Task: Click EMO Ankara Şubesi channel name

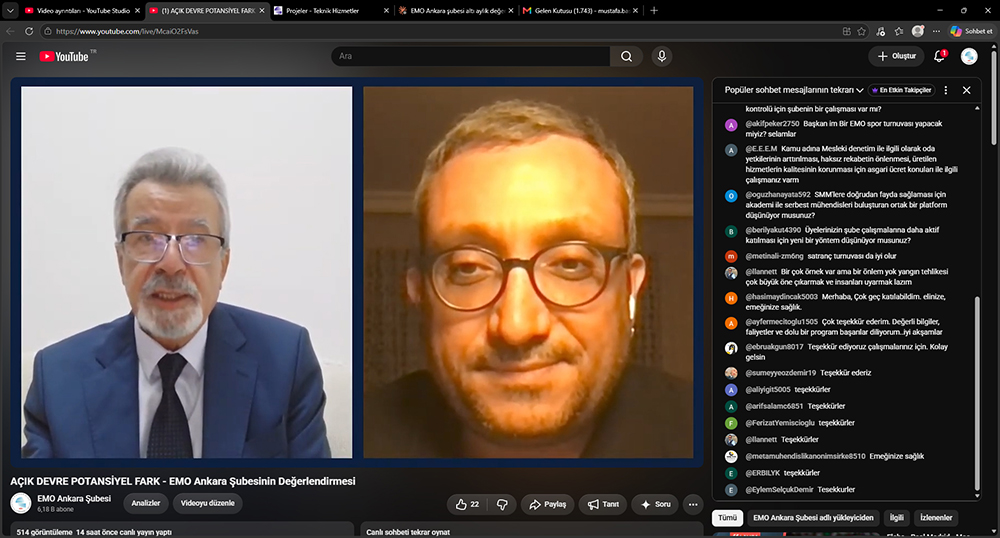Action: tap(74, 498)
